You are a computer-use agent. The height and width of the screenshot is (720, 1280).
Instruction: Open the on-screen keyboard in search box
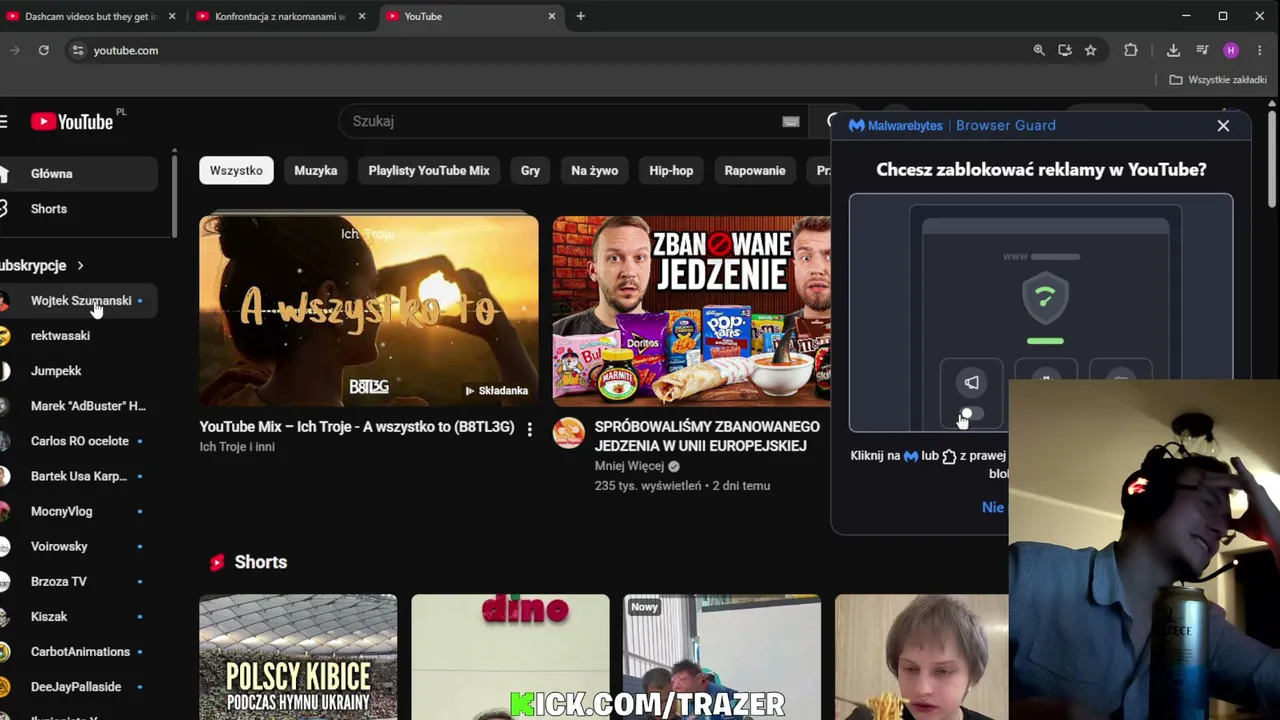[791, 121]
